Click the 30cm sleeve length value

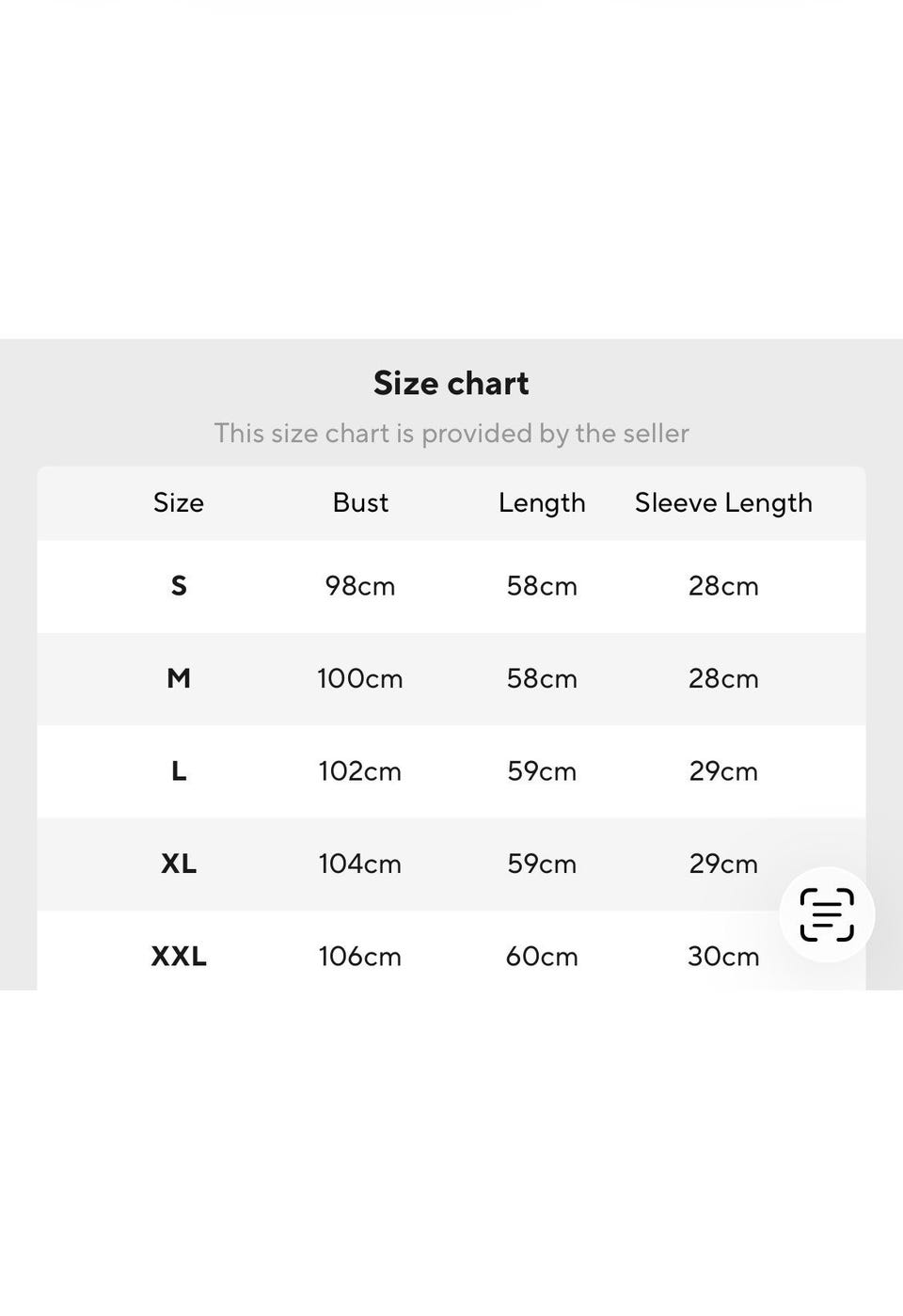(723, 956)
